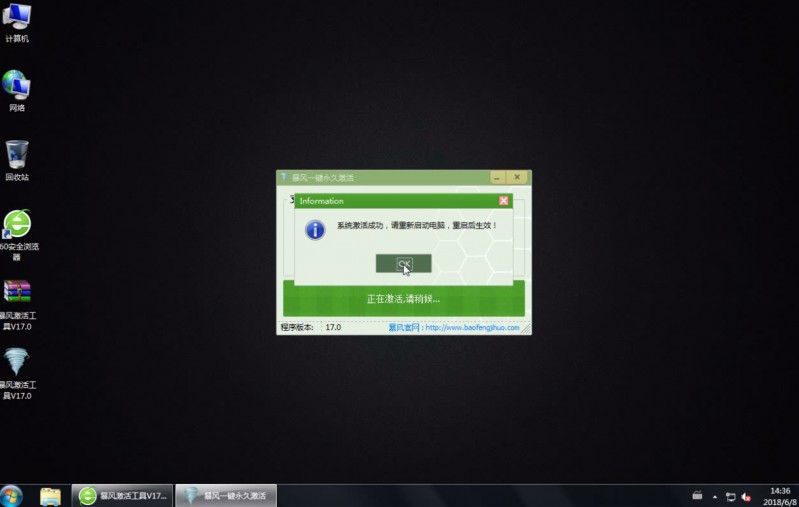Viewport: 799px width, 507px height.
Task: Select the 暴风激活工具V17.0 tornado program icon
Action: pyautogui.click(x=17, y=373)
